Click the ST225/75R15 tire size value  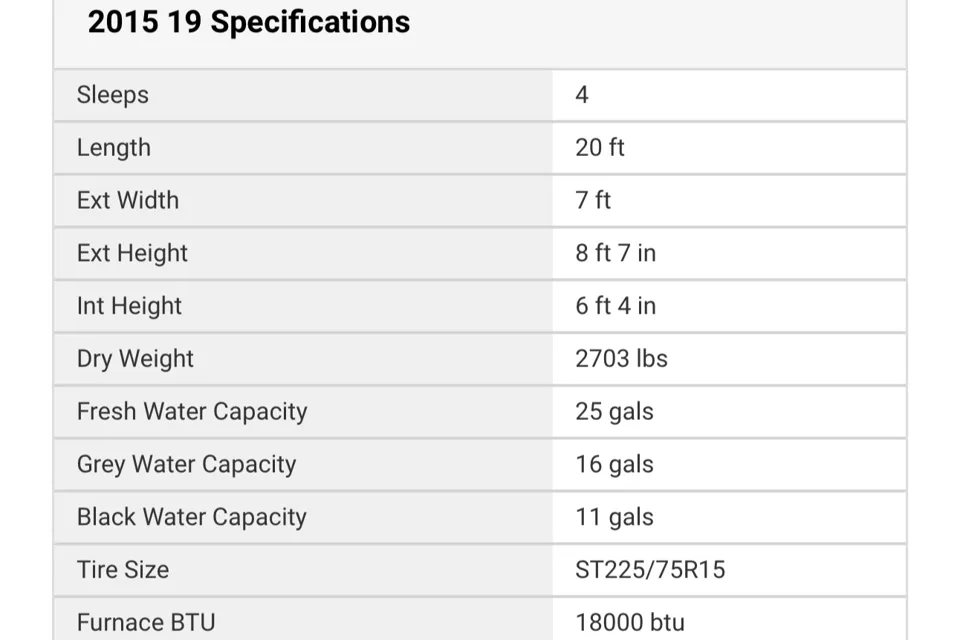coord(650,570)
